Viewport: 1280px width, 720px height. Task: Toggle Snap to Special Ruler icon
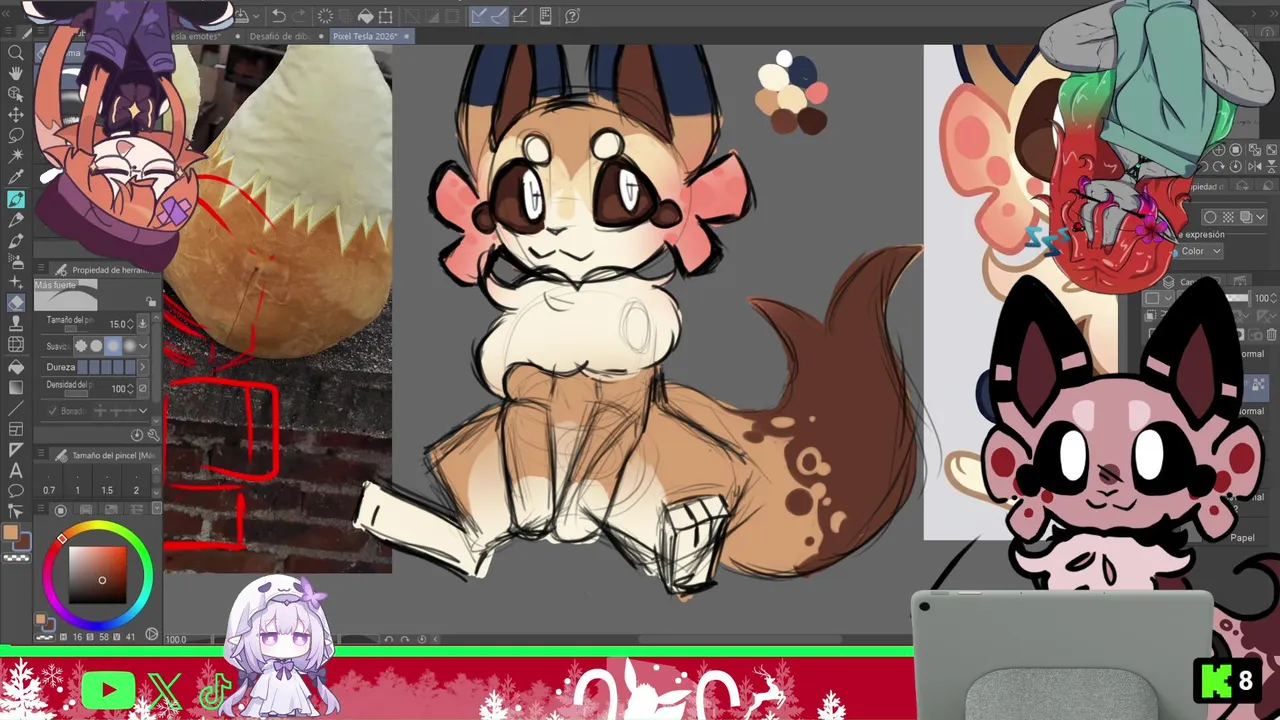click(500, 16)
